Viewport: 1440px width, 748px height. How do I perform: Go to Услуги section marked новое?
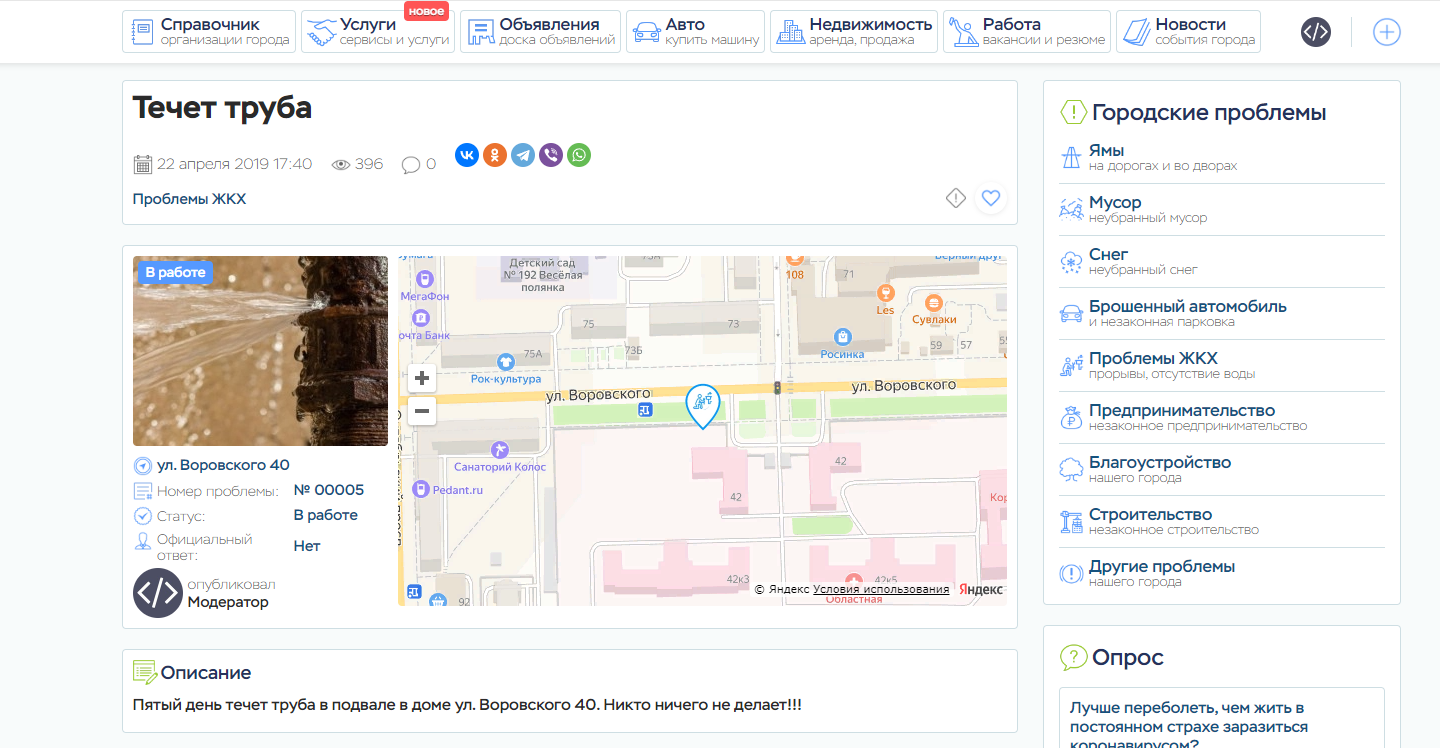pyautogui.click(x=378, y=32)
